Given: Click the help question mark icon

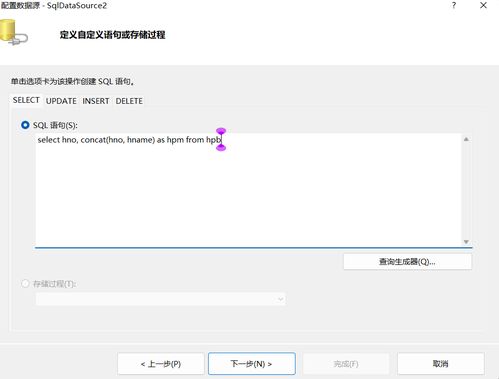Looking at the screenshot, I should (x=454, y=5).
